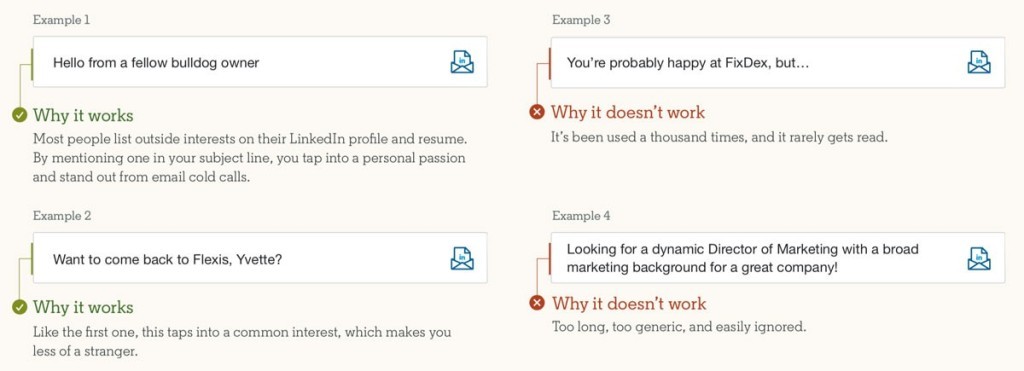Click 'Why it doesn't work' heading under Example 3
The width and height of the screenshot is (1024, 371).
point(628,112)
